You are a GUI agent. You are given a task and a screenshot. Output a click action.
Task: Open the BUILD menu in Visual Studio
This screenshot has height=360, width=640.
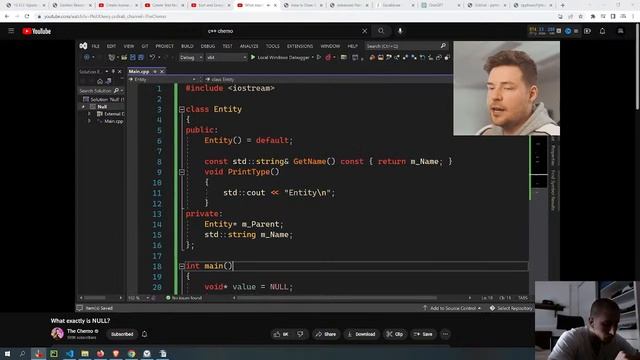click(187, 46)
